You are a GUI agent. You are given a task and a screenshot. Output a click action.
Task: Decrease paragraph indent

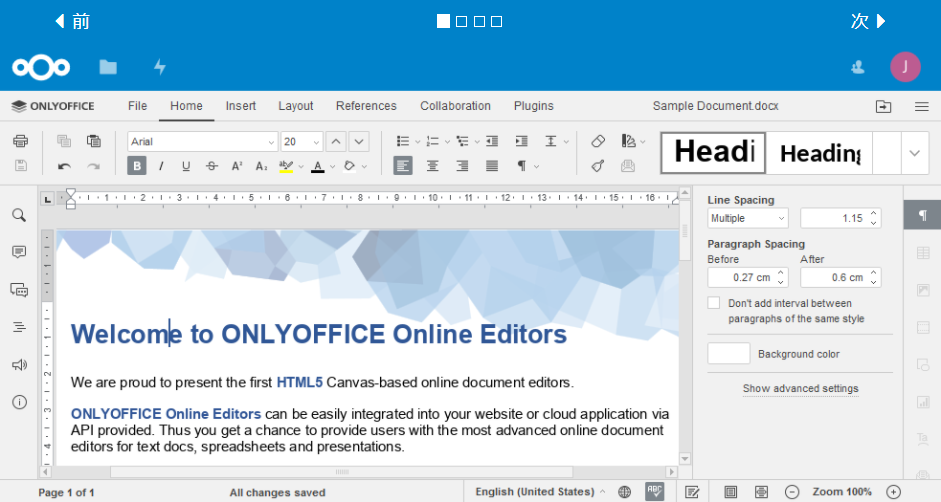(x=492, y=141)
